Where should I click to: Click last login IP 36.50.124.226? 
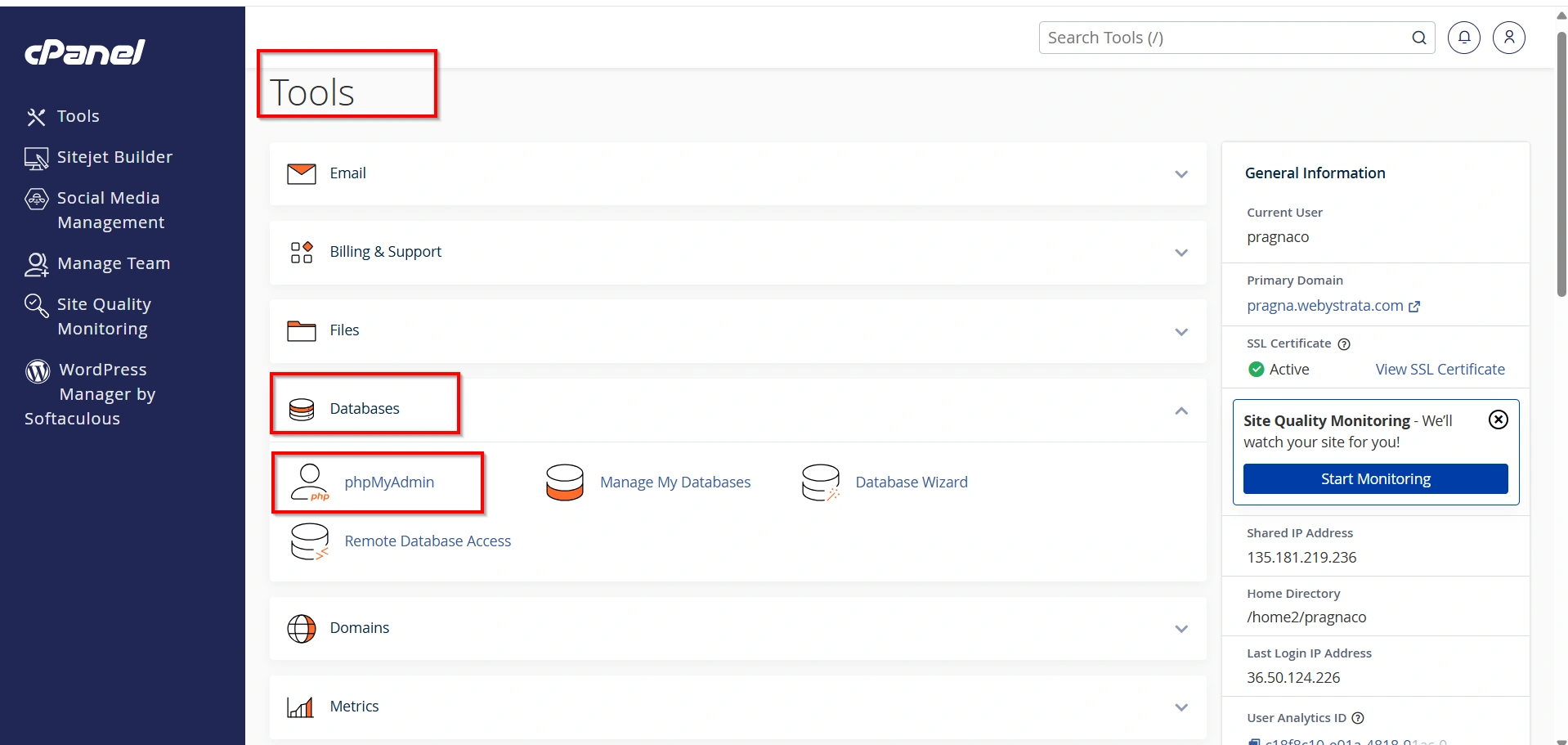[x=1293, y=678]
